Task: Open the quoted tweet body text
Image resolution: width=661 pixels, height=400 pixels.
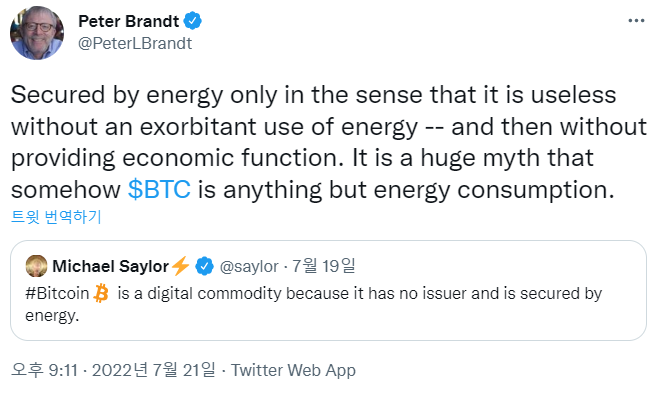Action: tap(314, 304)
